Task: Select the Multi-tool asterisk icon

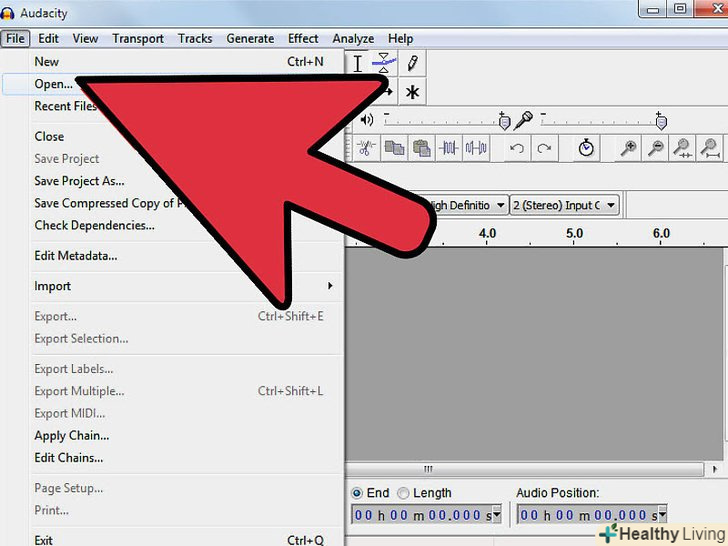Action: coord(412,92)
